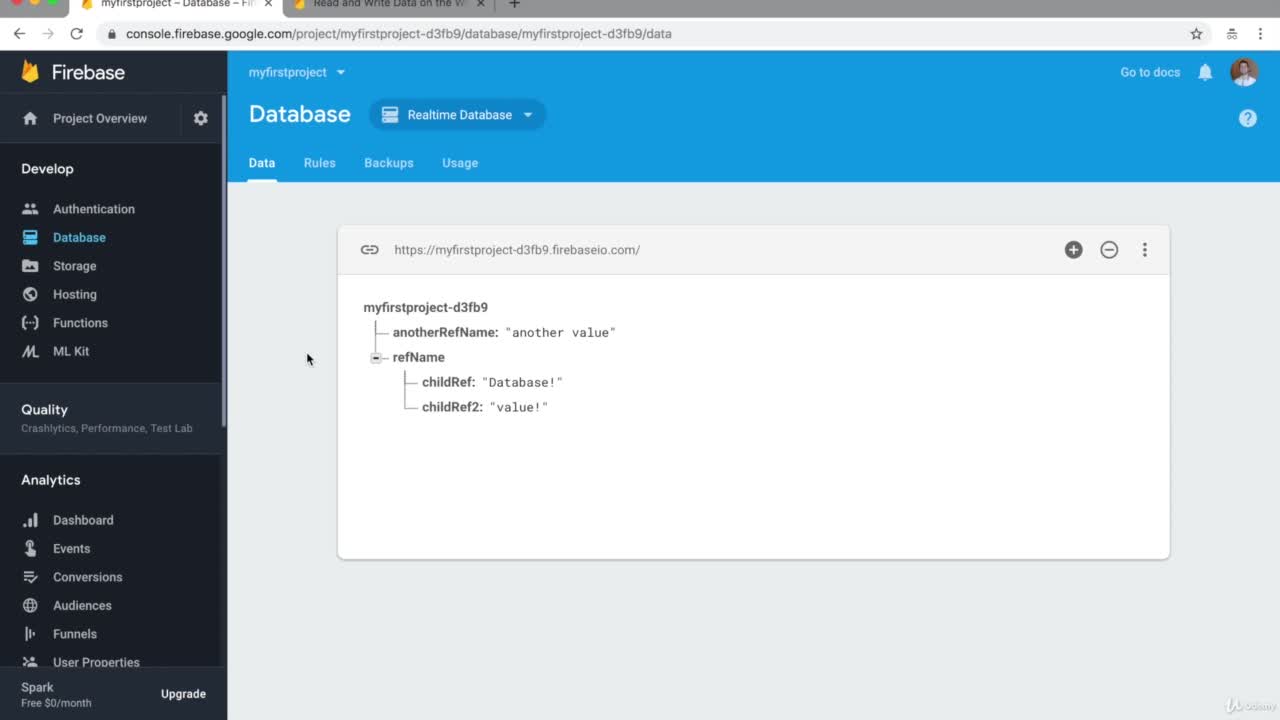
Task: Bookmark this page with star icon
Action: point(1196,33)
